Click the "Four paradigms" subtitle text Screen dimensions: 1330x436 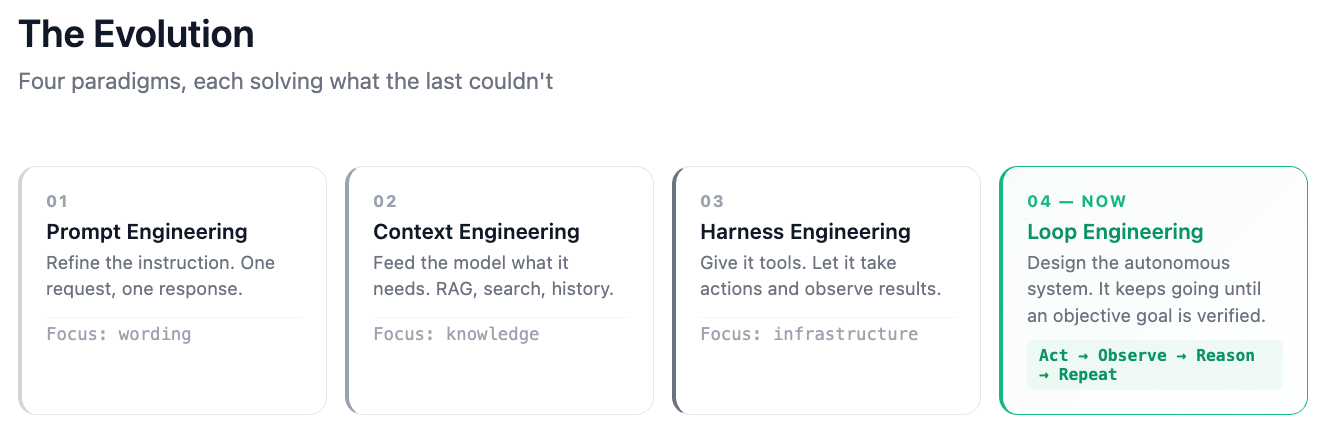click(x=286, y=81)
